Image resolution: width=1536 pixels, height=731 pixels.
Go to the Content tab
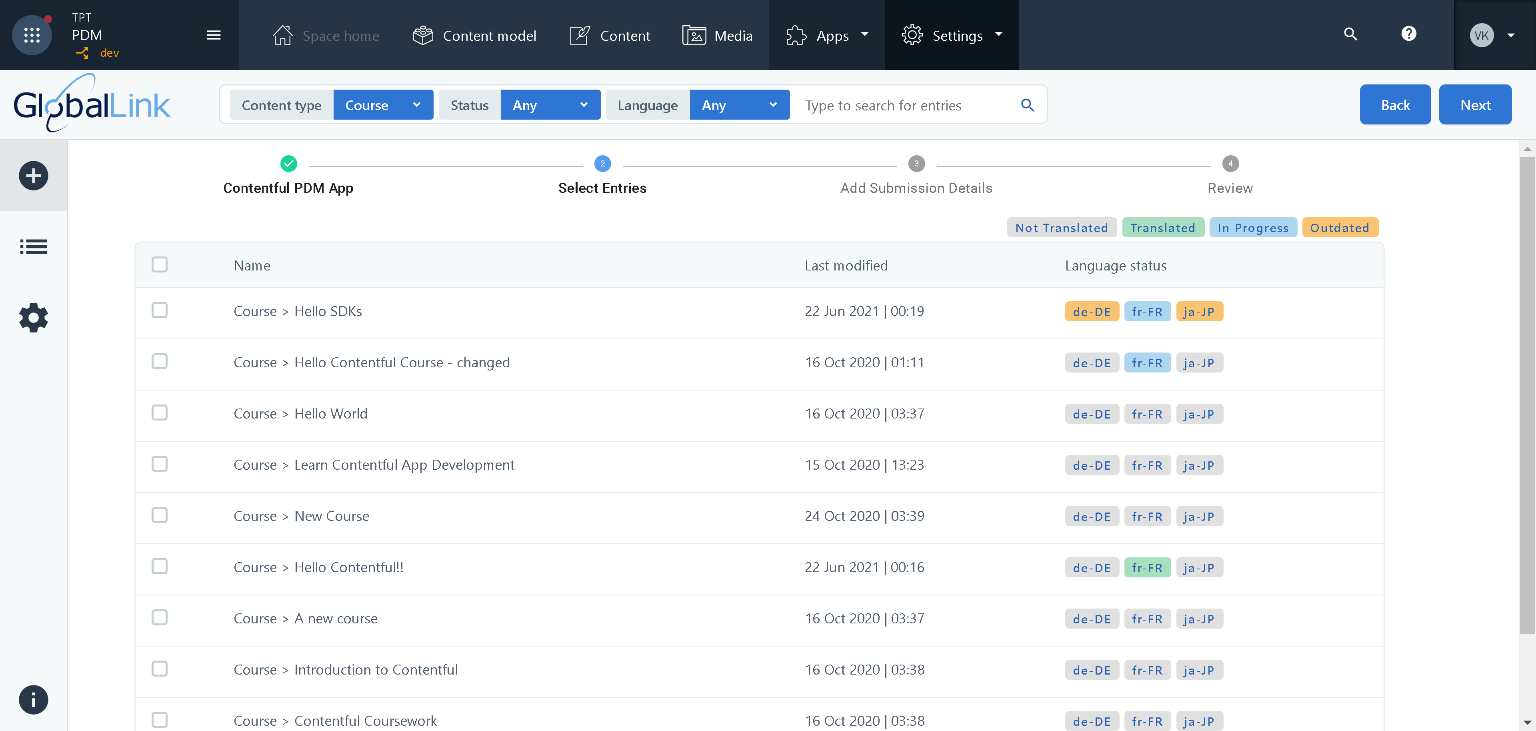pos(610,35)
